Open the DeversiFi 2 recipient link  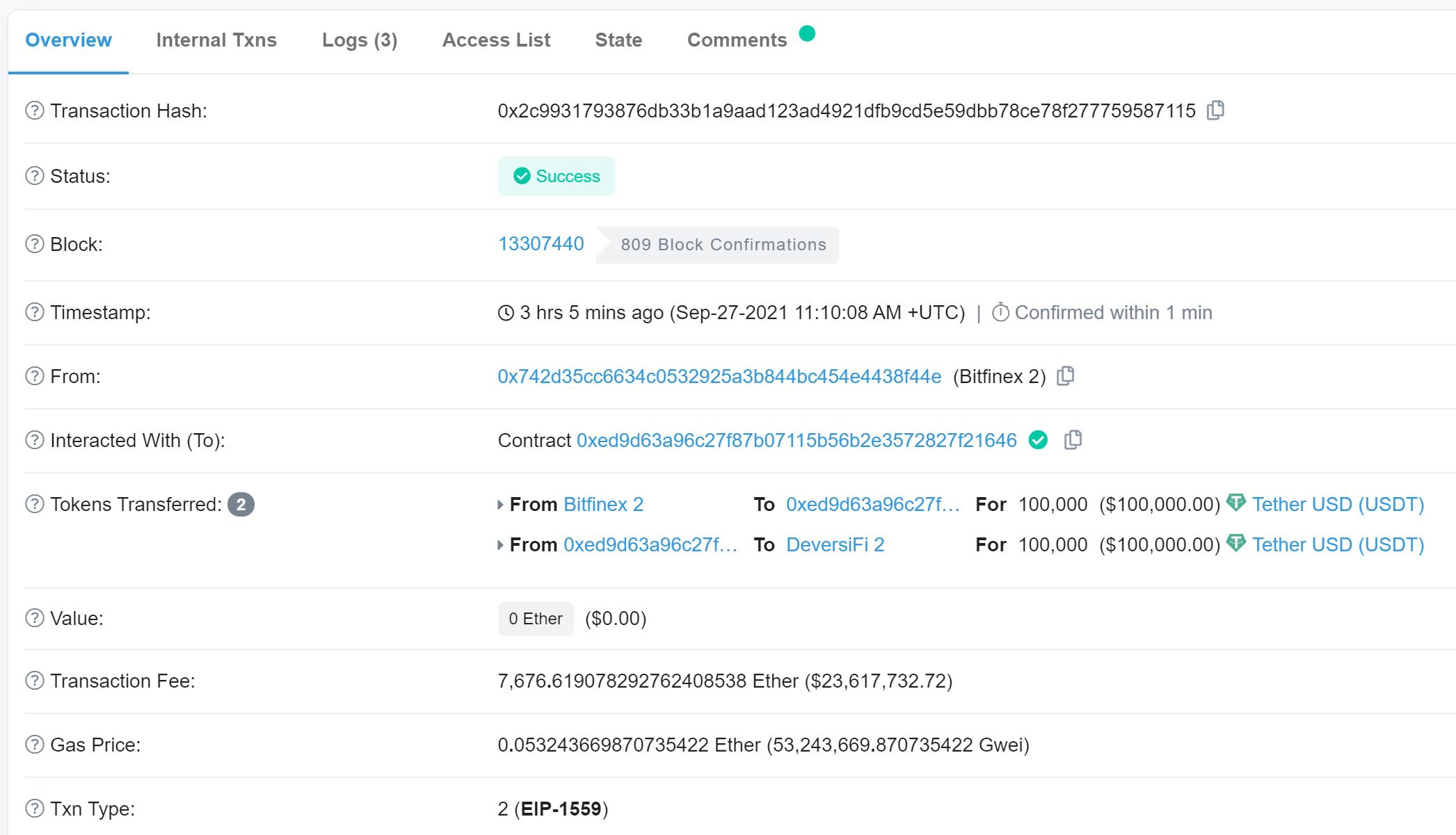click(835, 544)
